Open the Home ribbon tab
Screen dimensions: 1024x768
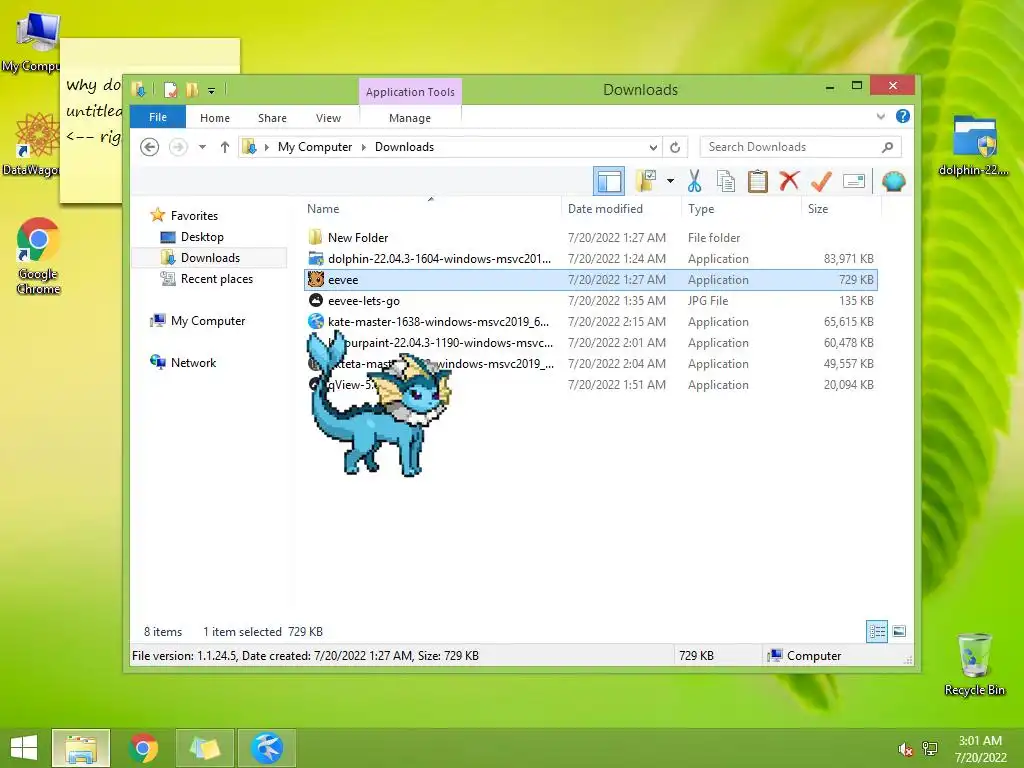tap(215, 118)
